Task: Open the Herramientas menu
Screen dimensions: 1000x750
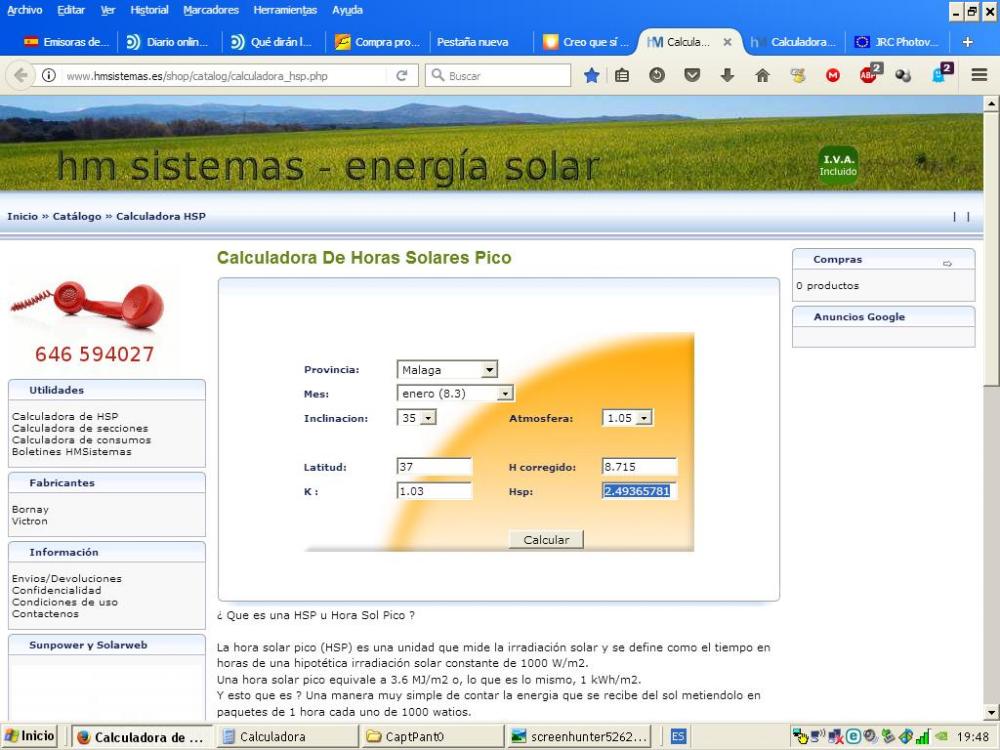Action: 285,10
